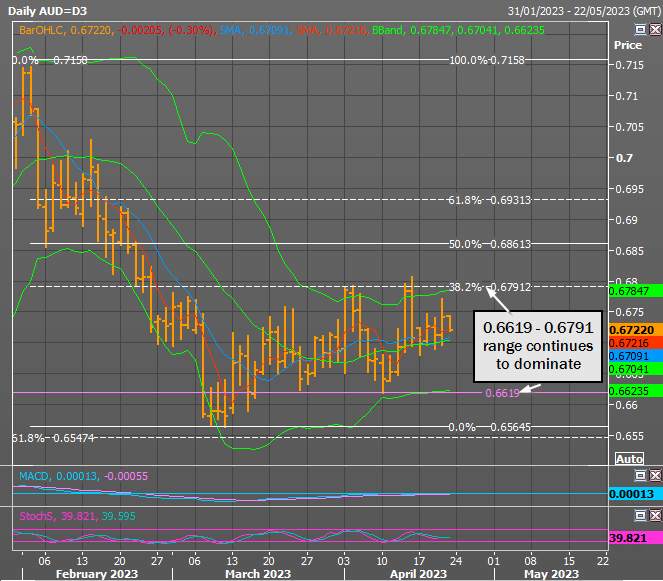
Task: Select the 0.0% 0.65645 Fibonacci label
Action: 489,427
